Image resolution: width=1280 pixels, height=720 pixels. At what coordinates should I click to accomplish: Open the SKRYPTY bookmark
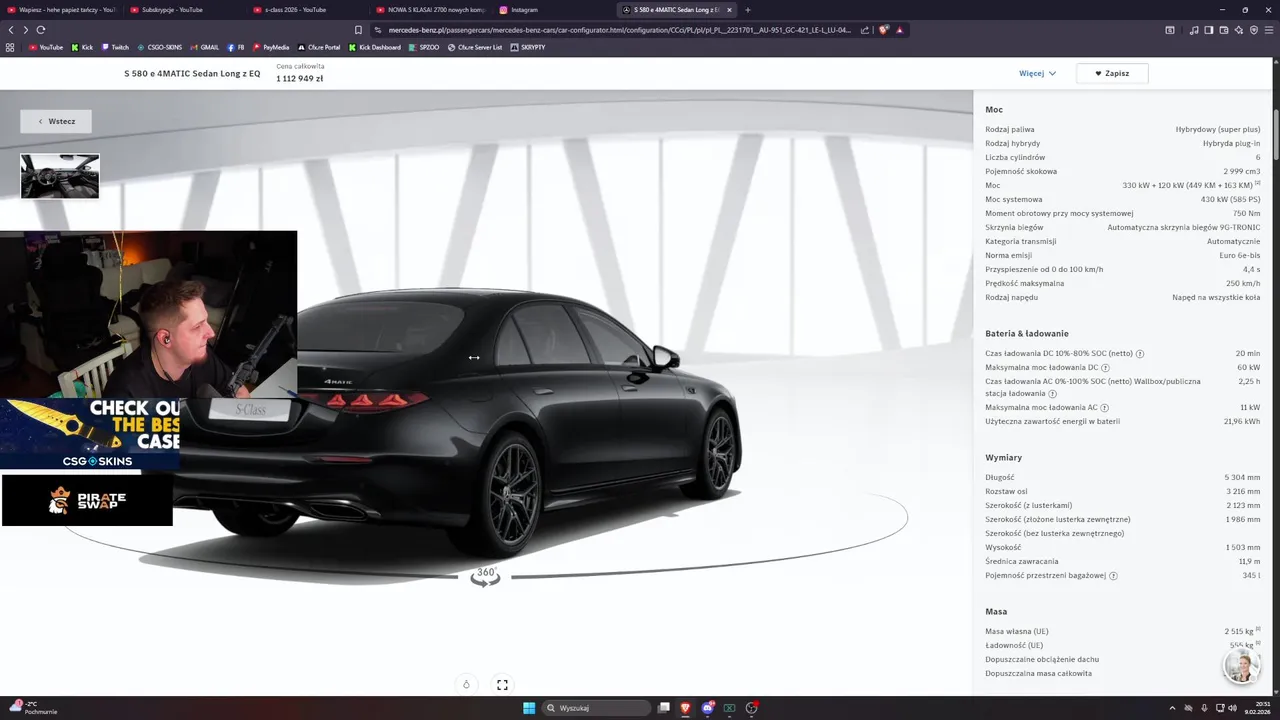[x=528, y=47]
